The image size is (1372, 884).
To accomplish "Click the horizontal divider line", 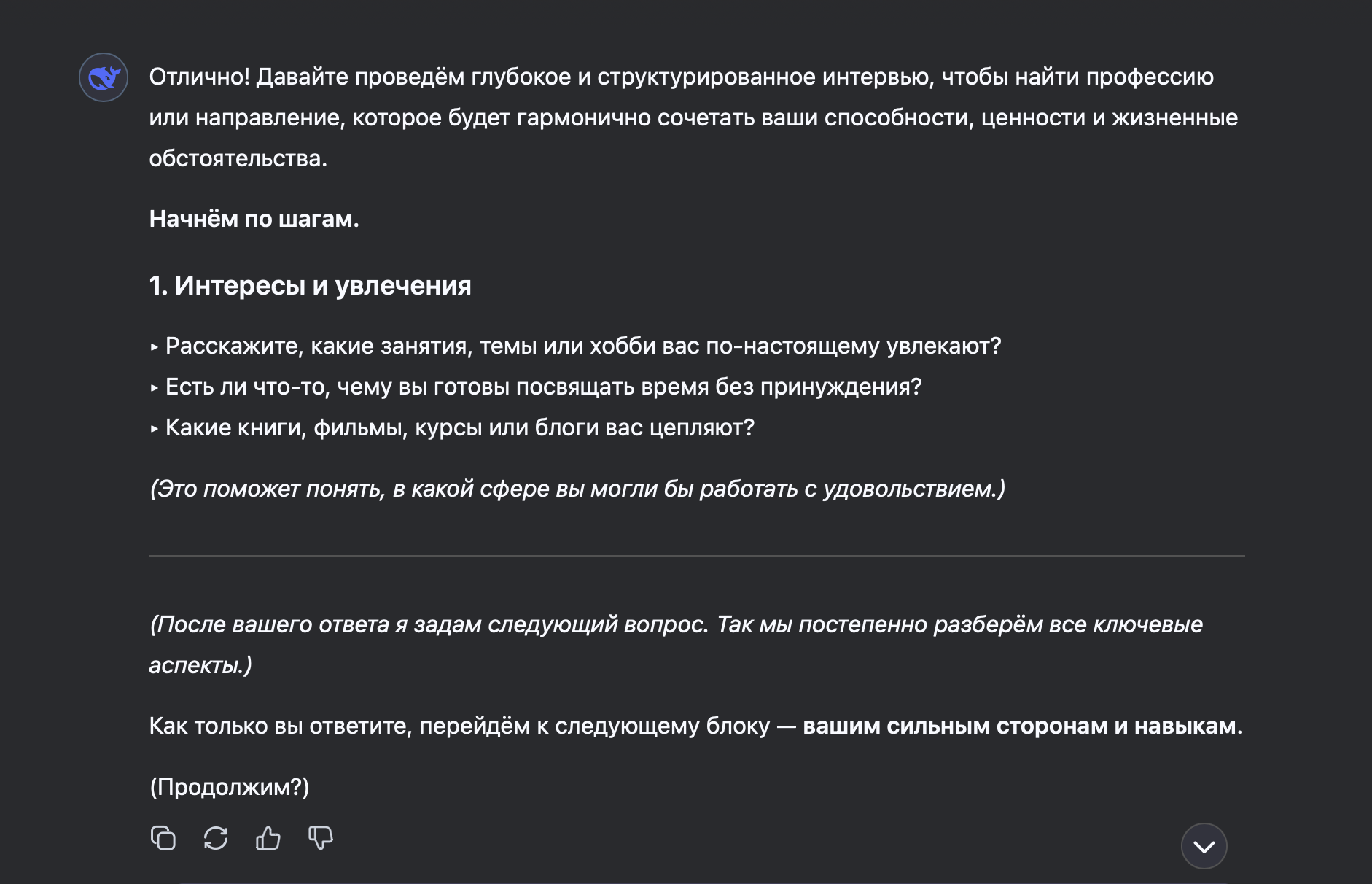I will [x=685, y=556].
